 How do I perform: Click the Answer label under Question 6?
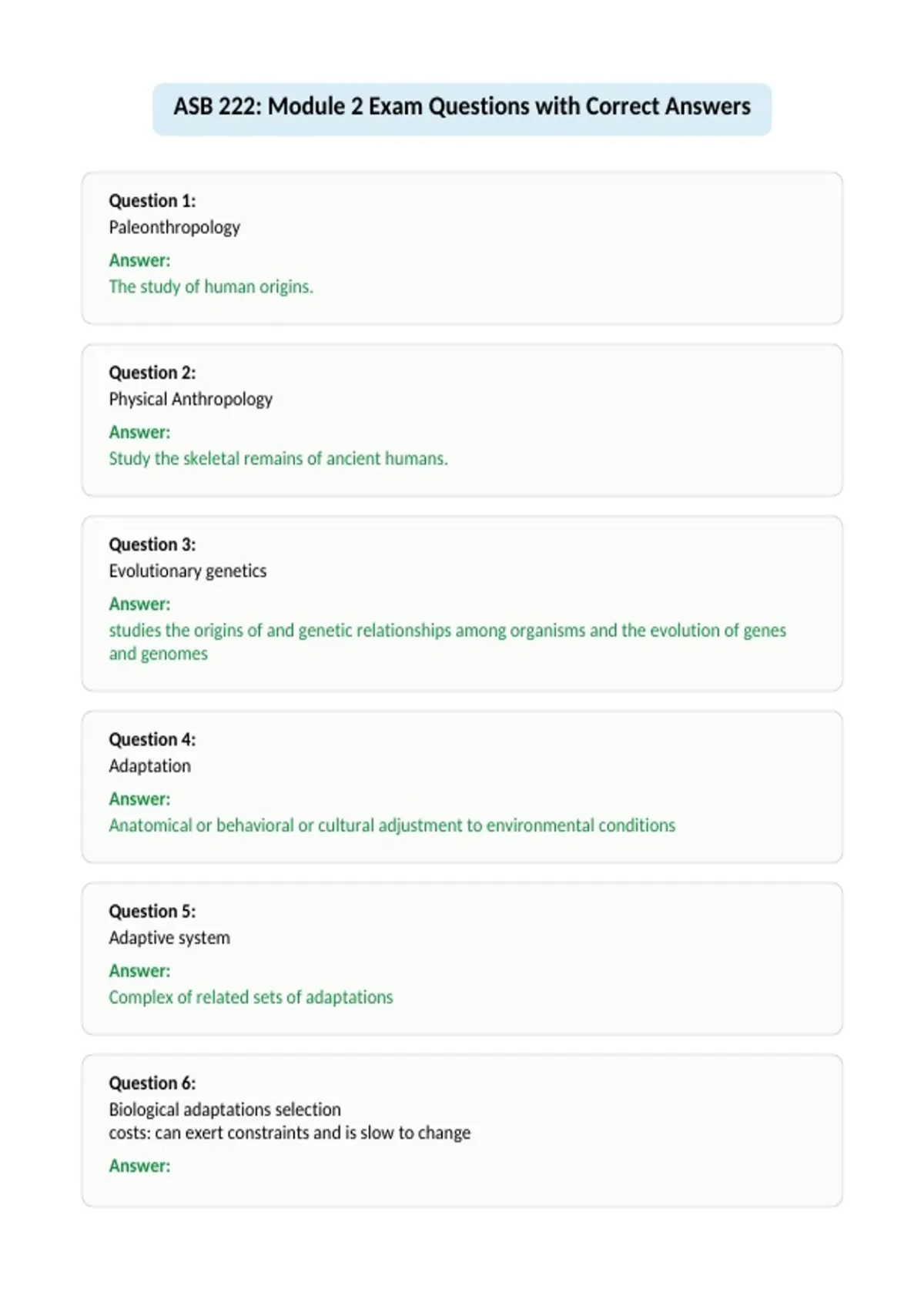pyautogui.click(x=139, y=1166)
